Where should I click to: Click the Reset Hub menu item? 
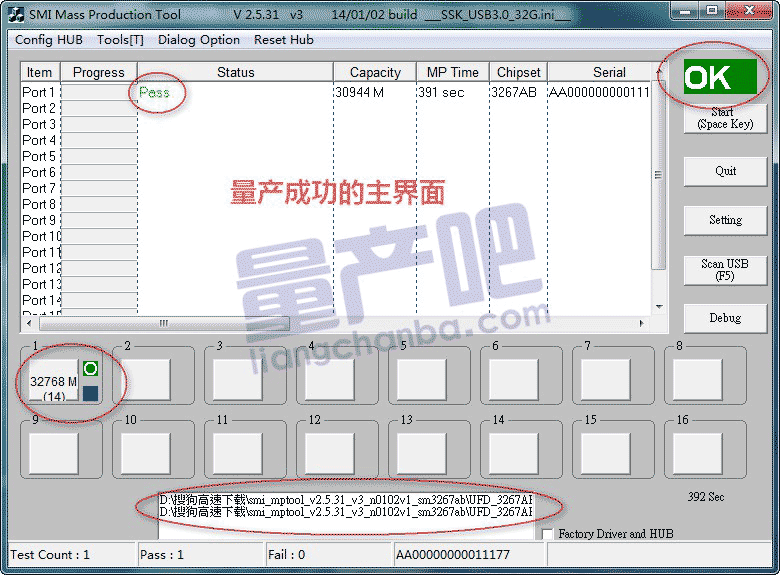[x=284, y=40]
